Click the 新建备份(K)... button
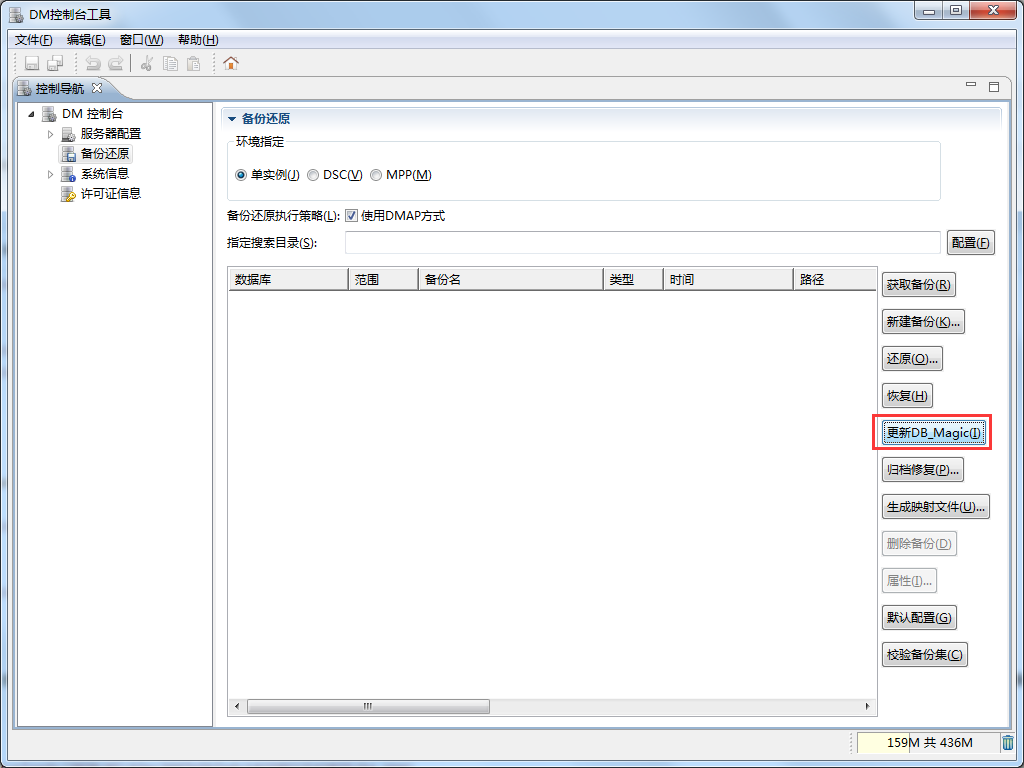Screen dimensions: 1024x768 click(923, 321)
